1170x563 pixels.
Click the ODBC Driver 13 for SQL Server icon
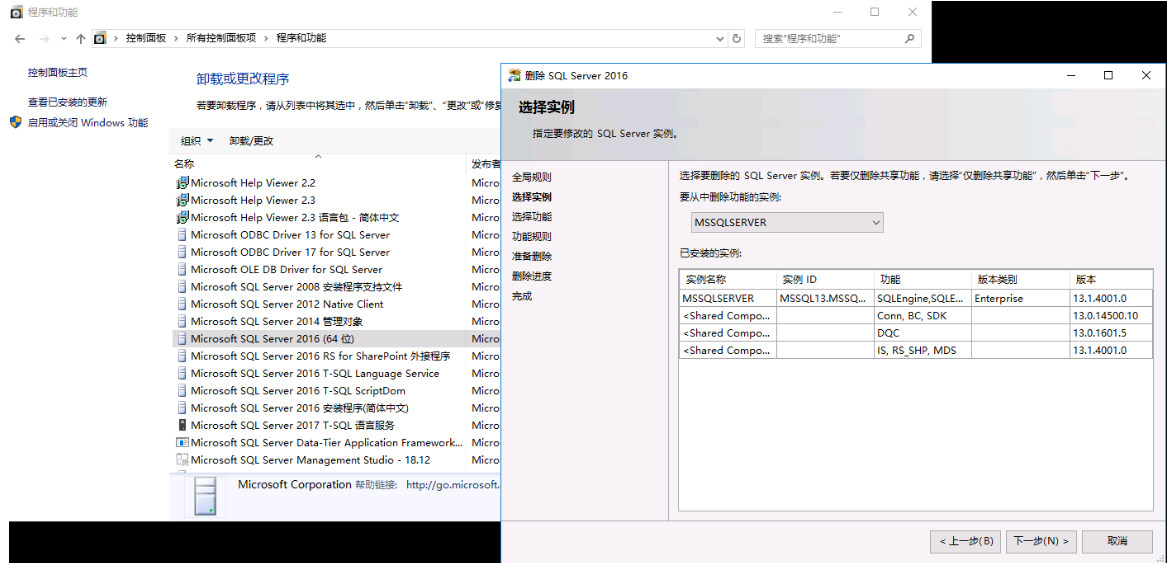coord(182,235)
